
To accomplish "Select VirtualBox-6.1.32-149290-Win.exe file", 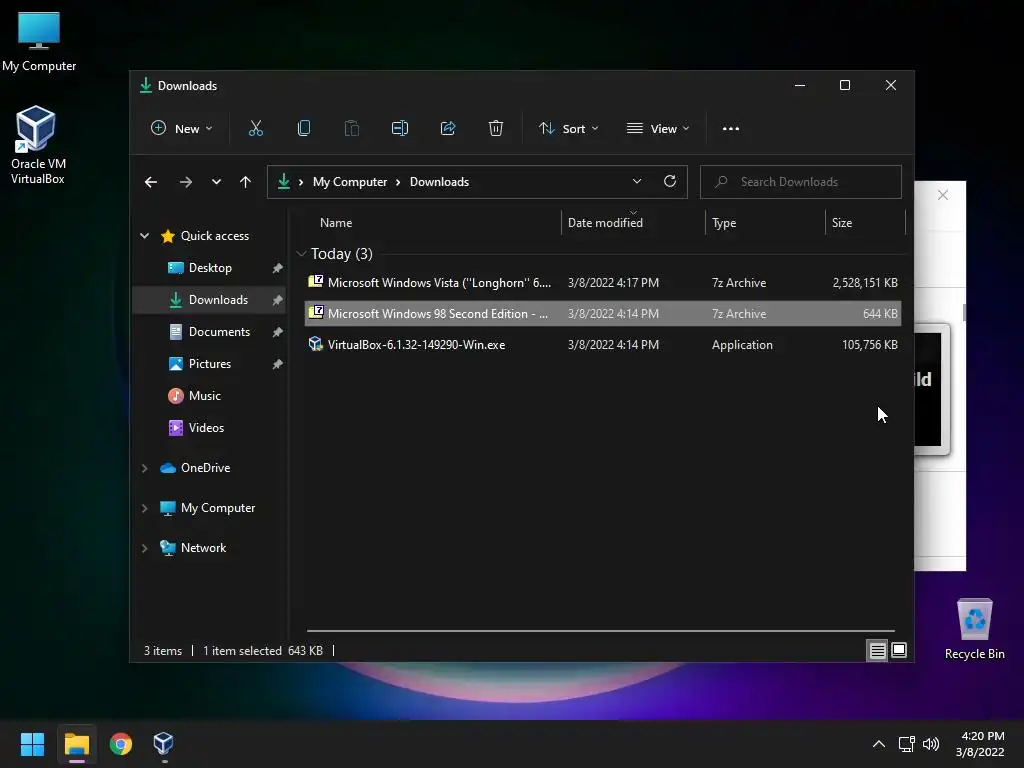I will (603, 345).
